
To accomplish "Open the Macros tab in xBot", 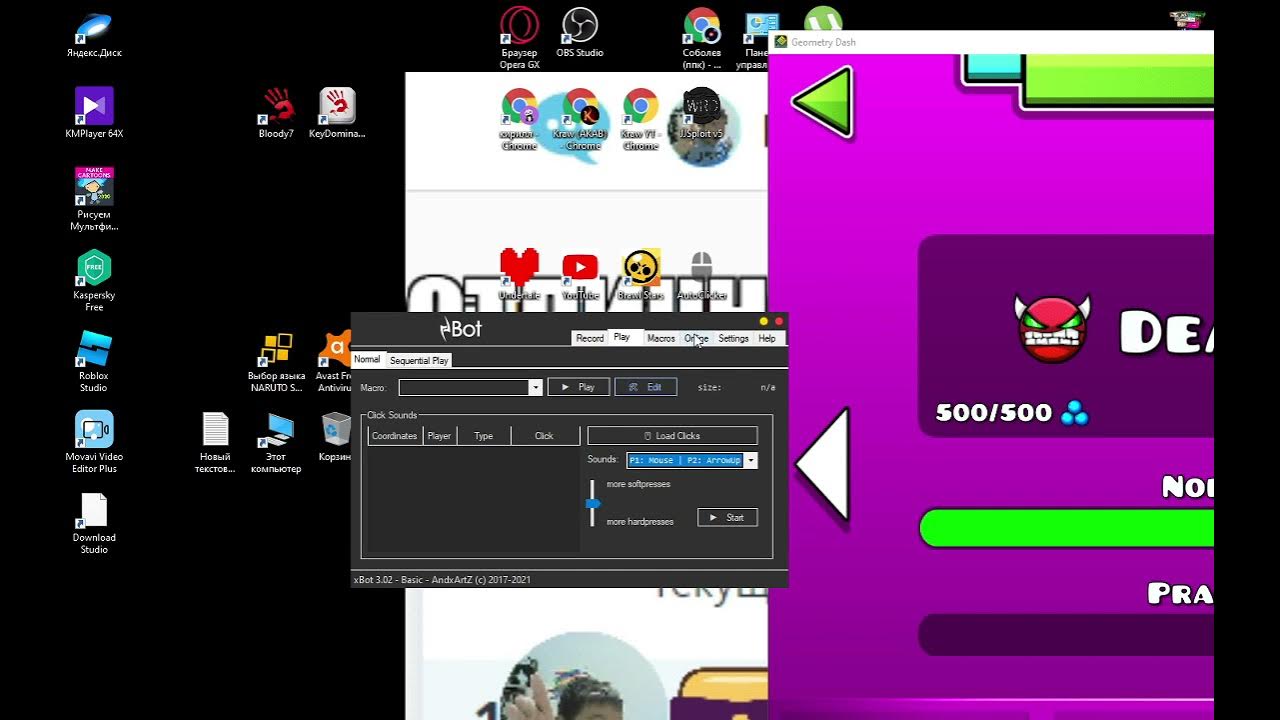I will tap(661, 338).
